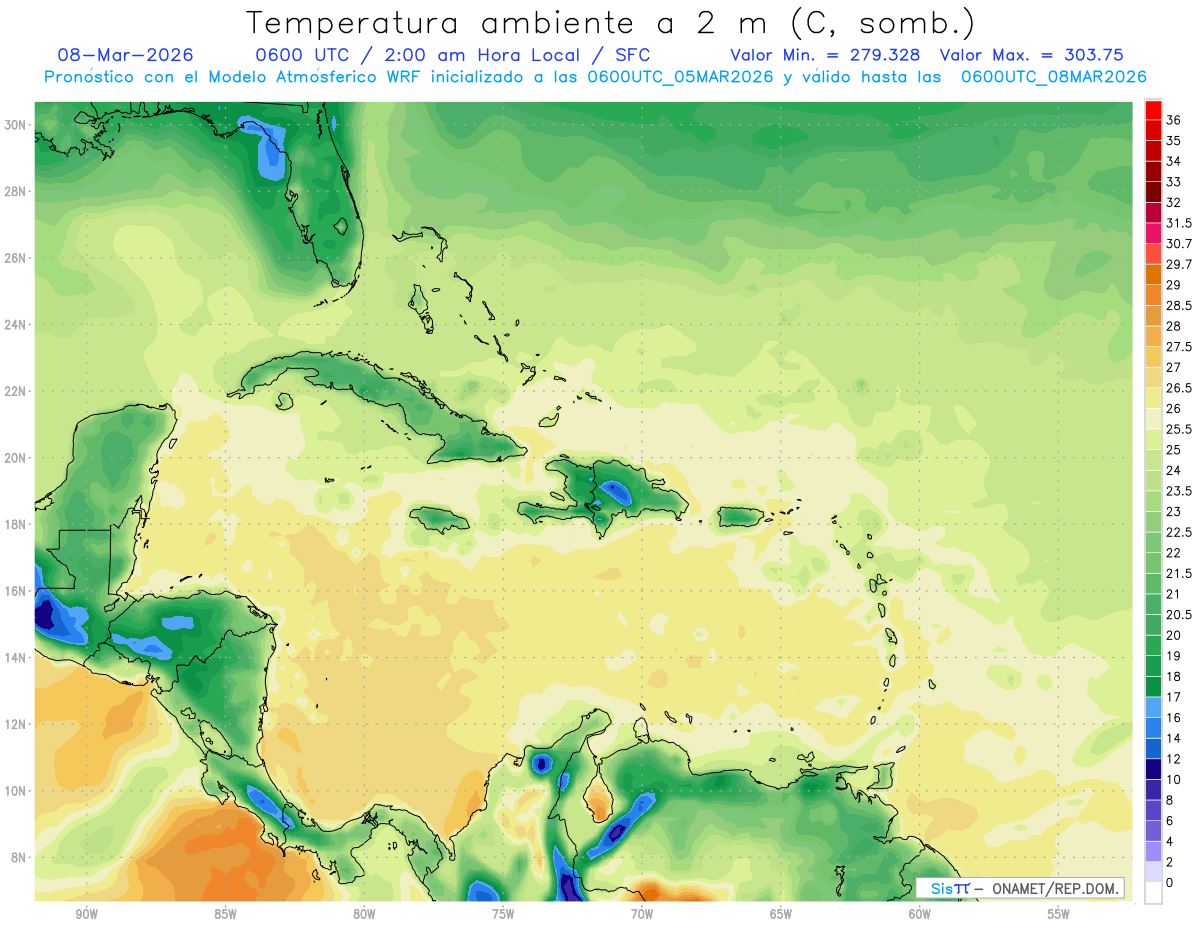Click the legend value '6'

point(1171,821)
